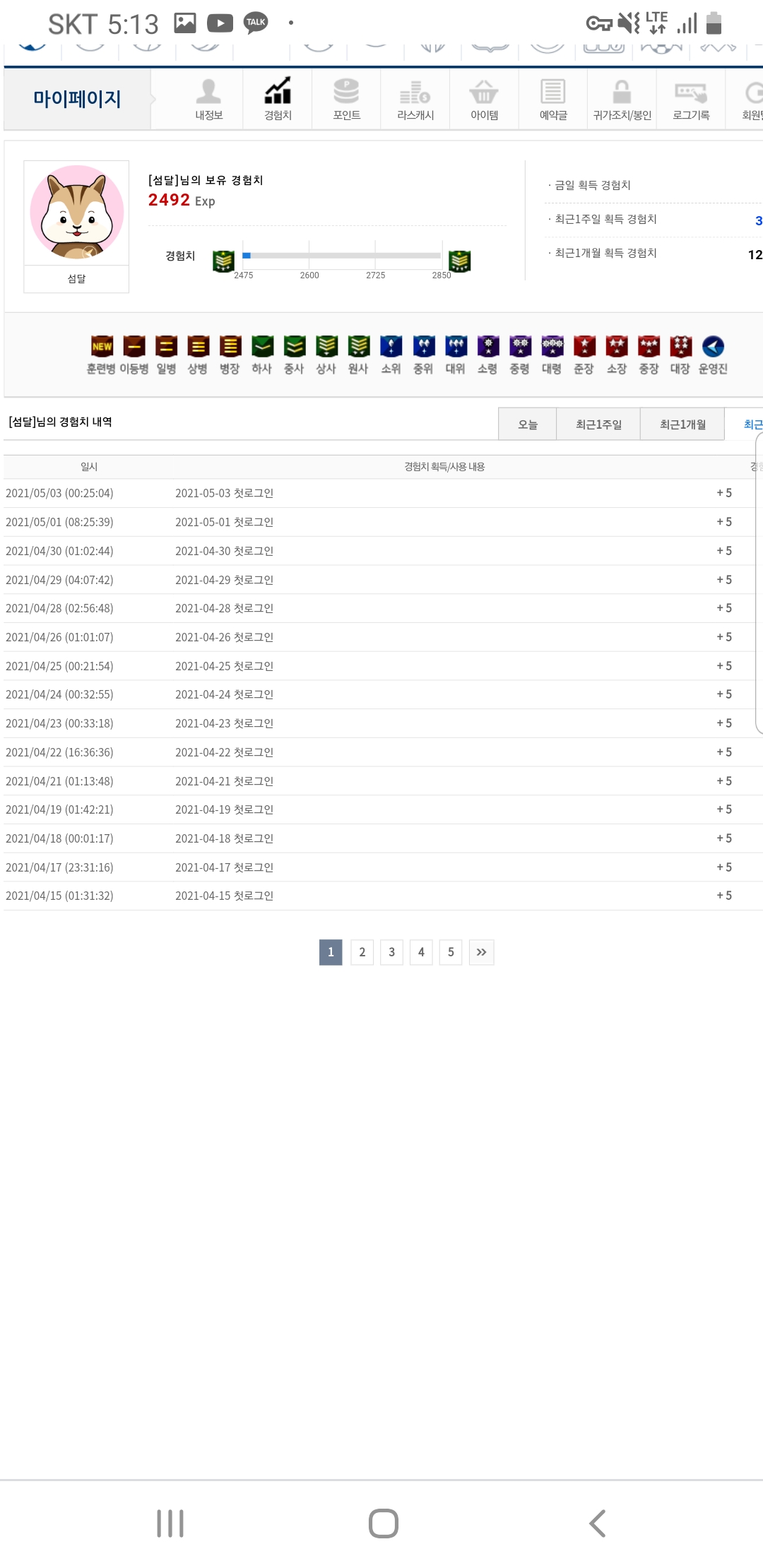Viewport: 763px width, 1568px height.
Task: Click the experience progress bar
Action: coord(342,256)
